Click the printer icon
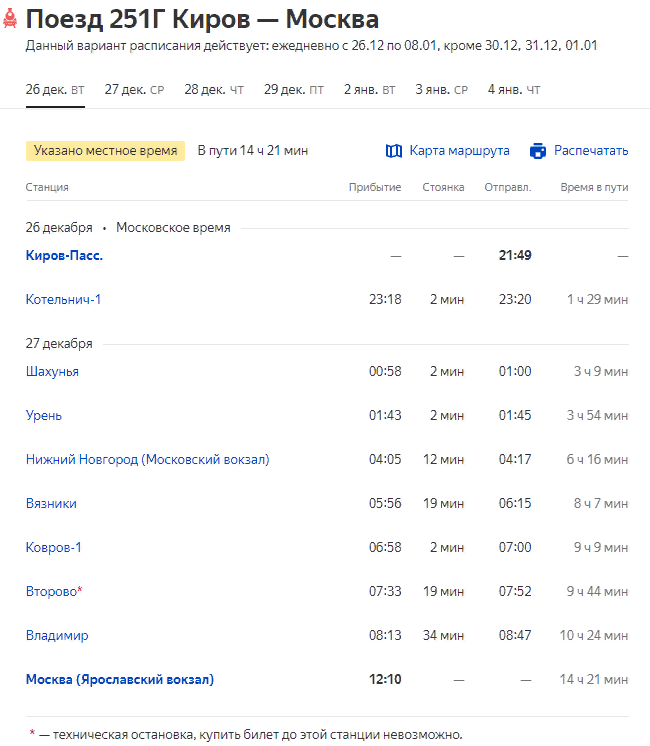 pyautogui.click(x=538, y=151)
